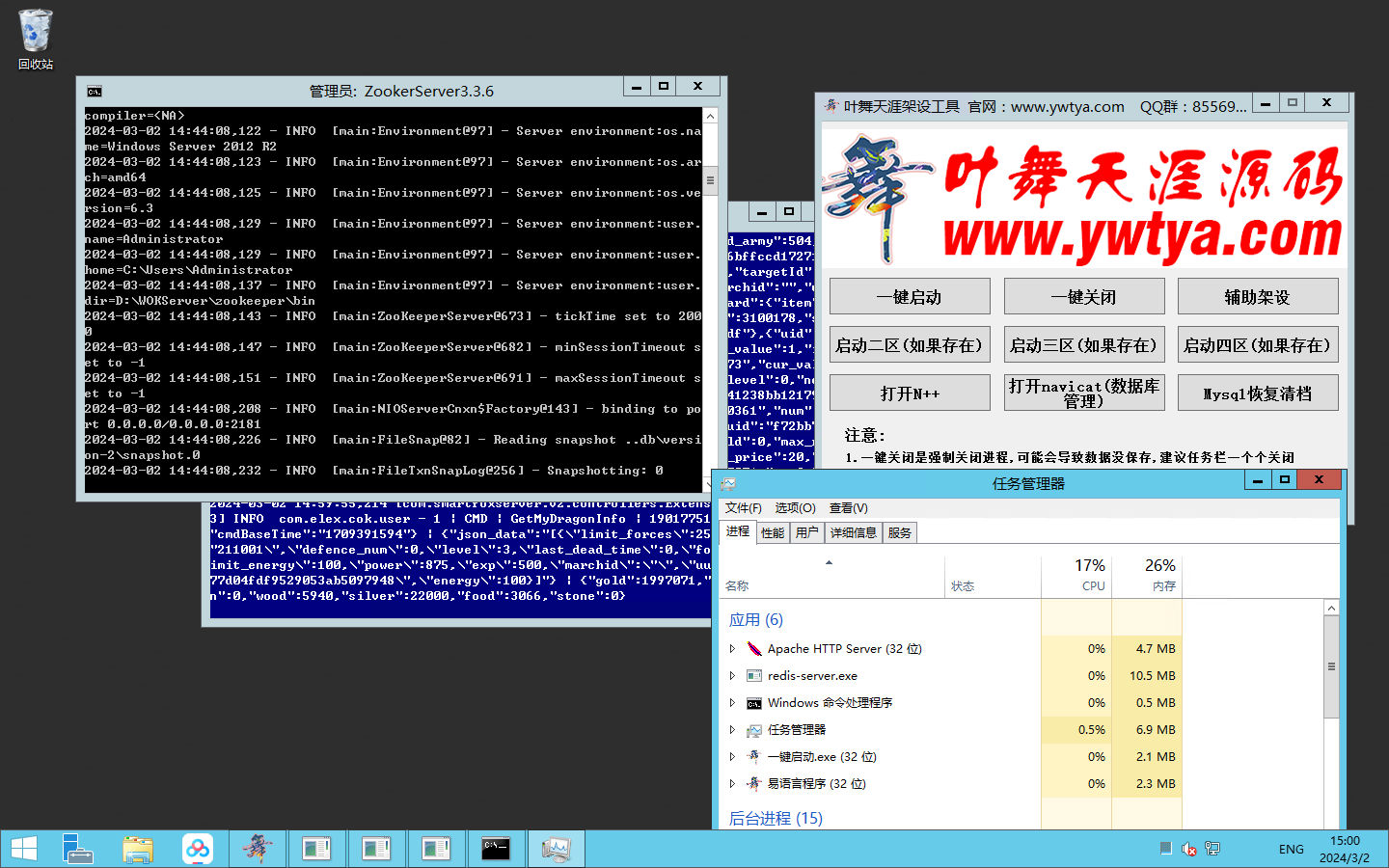Screen dimensions: 1389x868
Task: Click the Windows Start button
Action: coord(23,849)
